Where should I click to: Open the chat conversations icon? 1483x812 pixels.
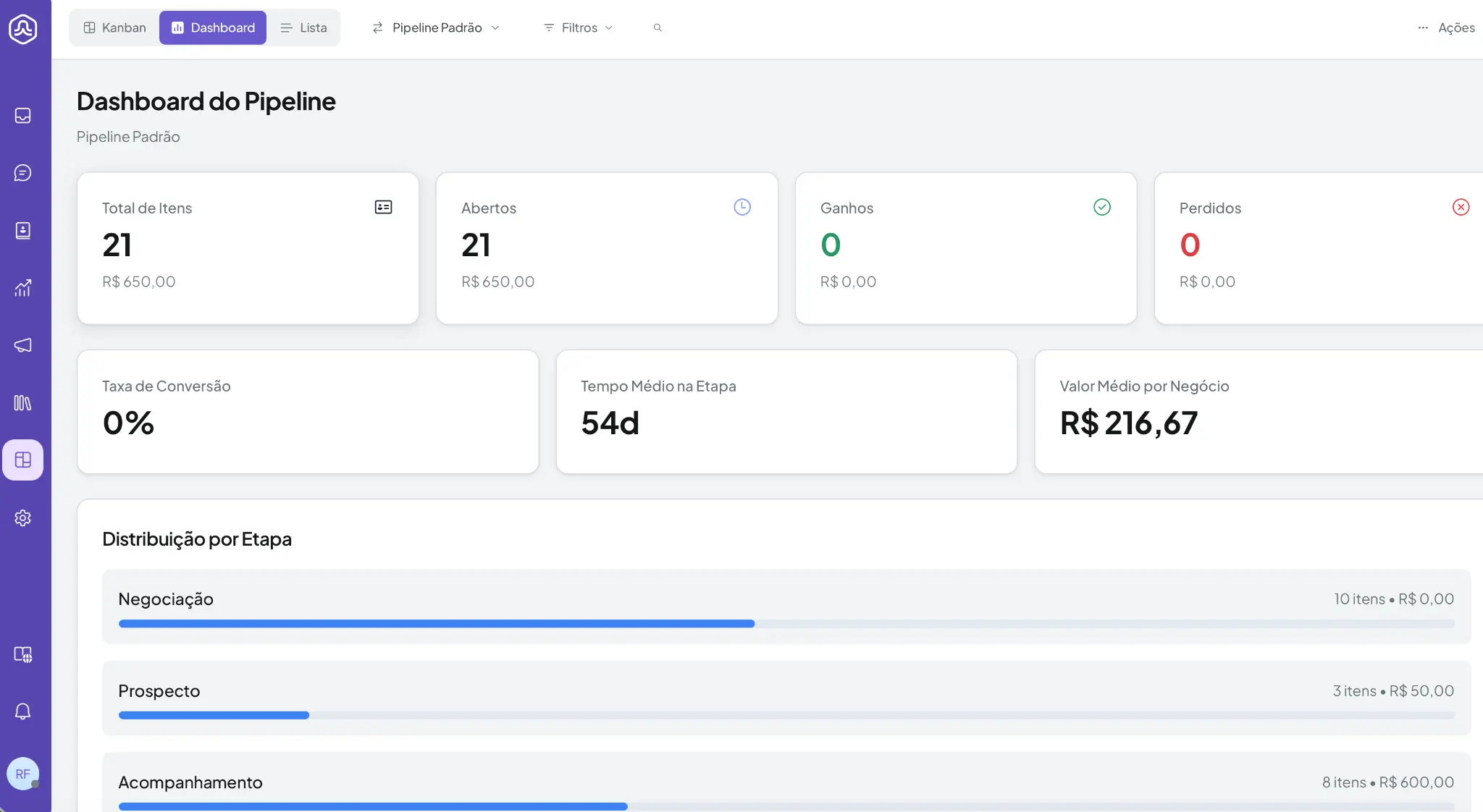[x=23, y=173]
